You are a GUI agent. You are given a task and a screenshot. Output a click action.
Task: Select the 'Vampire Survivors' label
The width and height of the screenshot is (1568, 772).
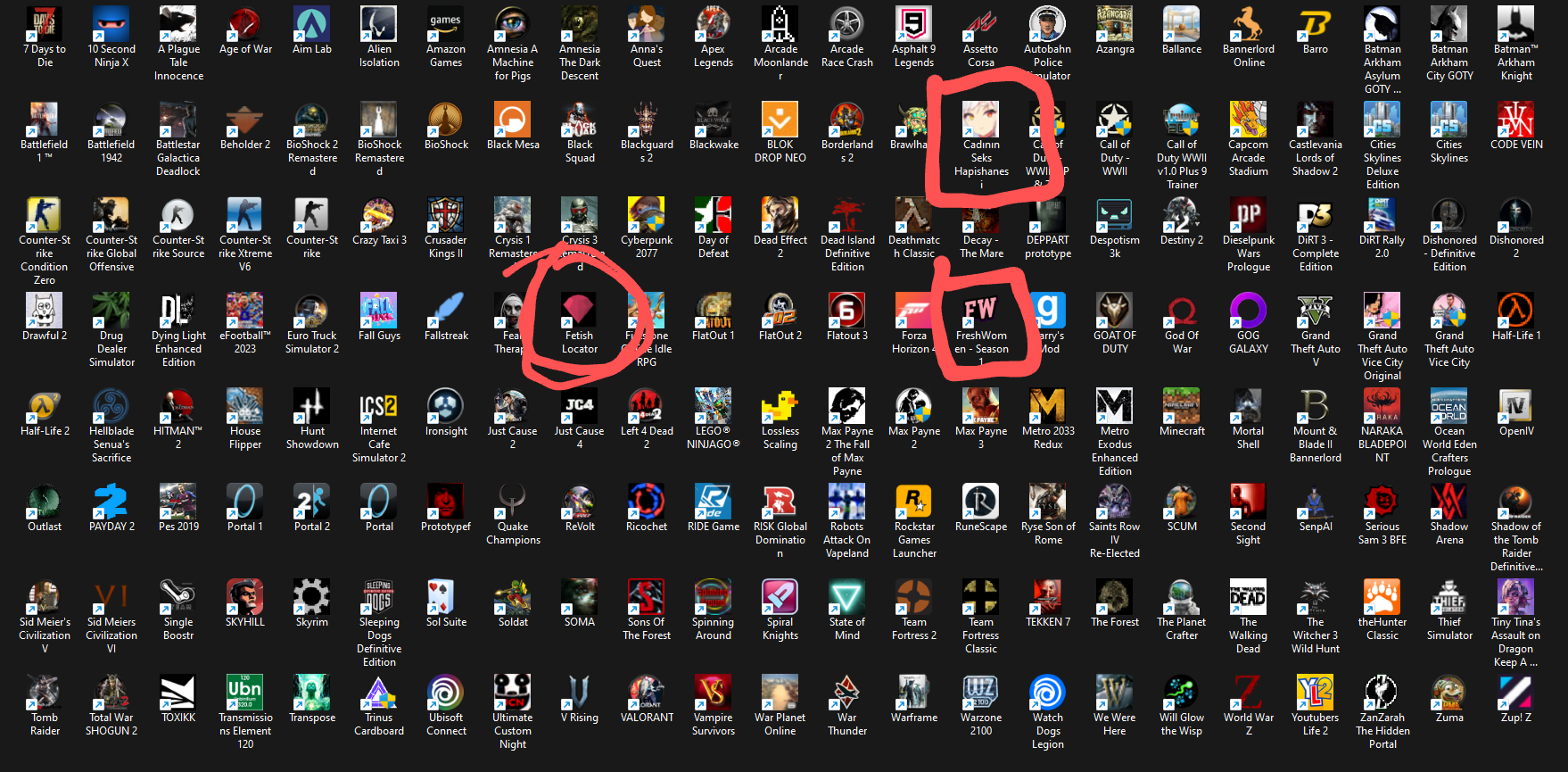tap(714, 725)
